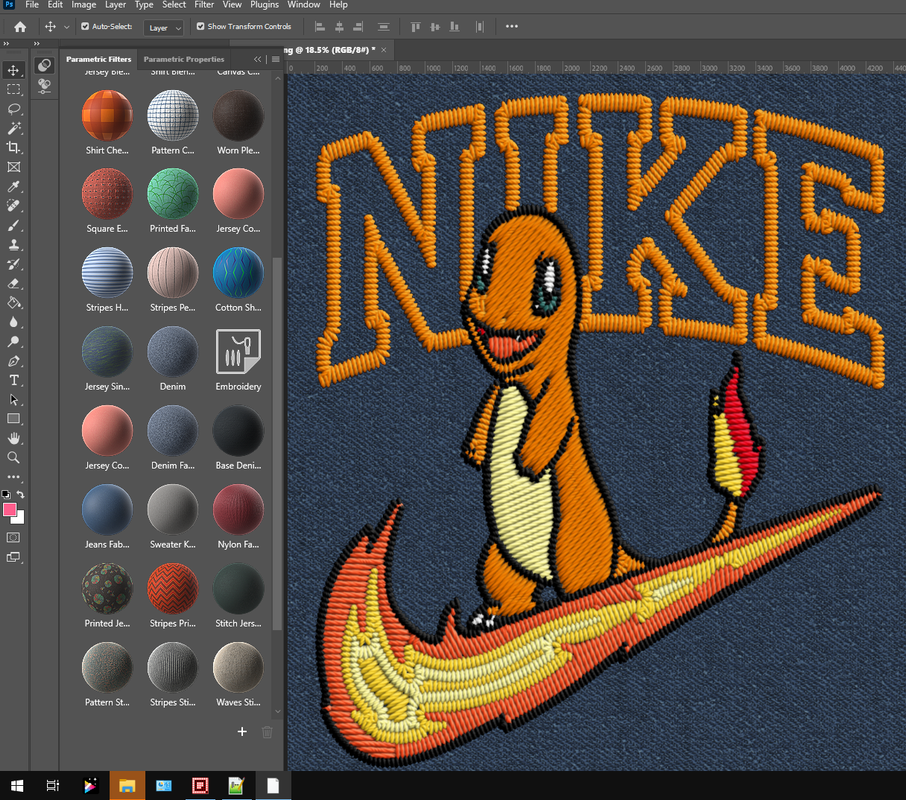
Task: Open the Filter menu
Action: [x=204, y=5]
